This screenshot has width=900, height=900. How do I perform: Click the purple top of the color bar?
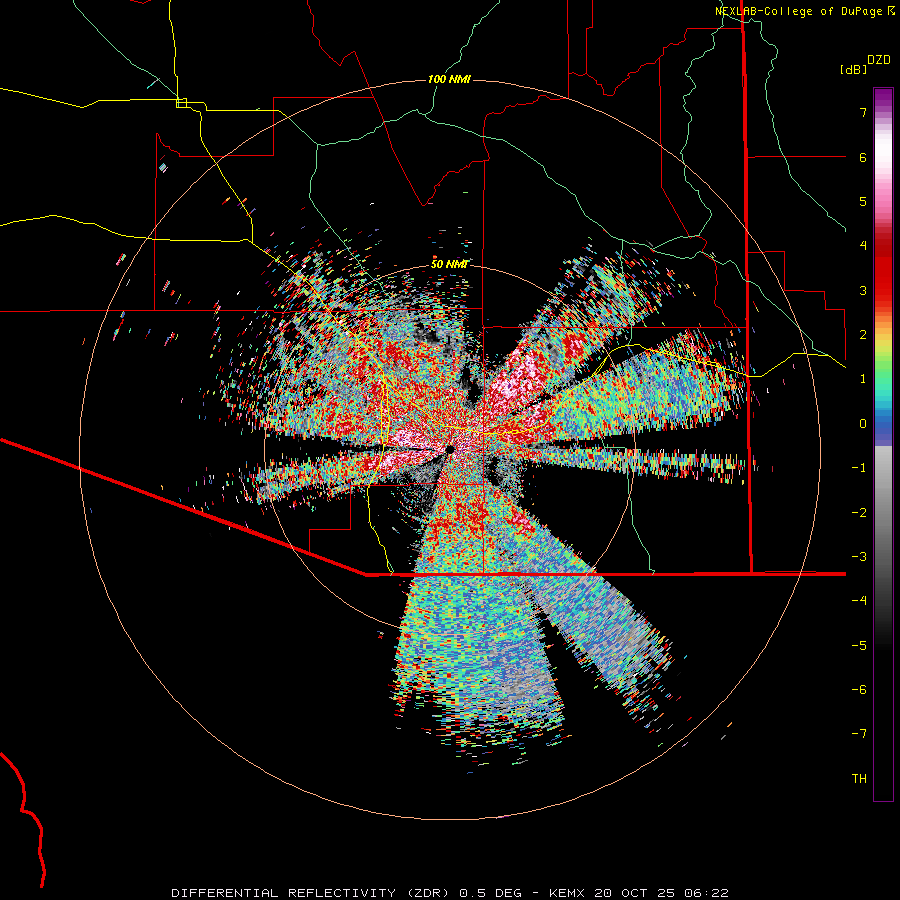883,99
